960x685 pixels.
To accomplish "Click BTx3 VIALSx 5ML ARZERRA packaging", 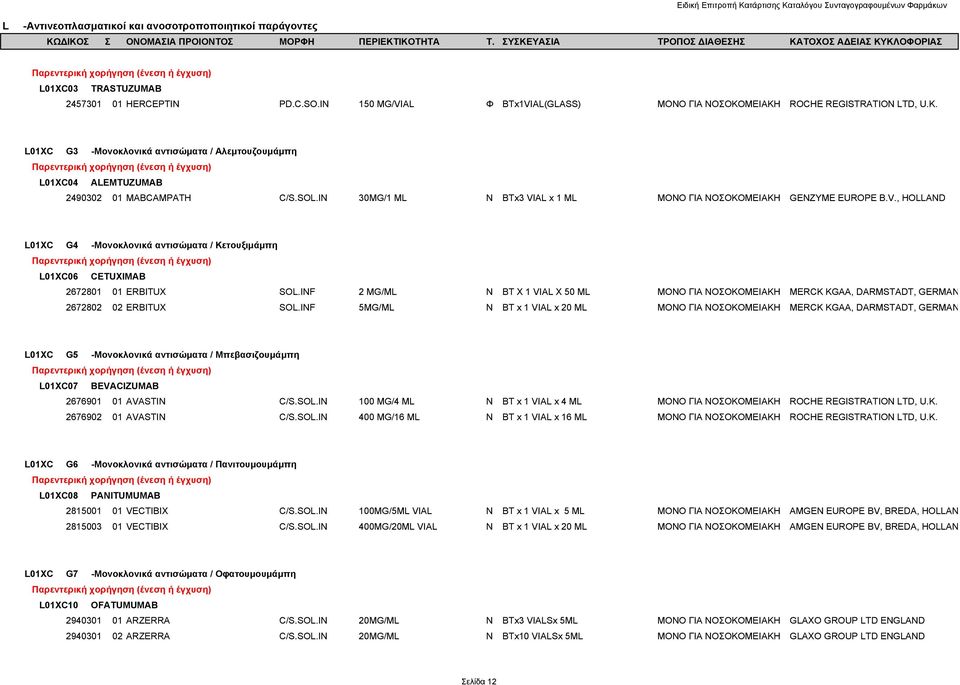I will coord(540,621).
